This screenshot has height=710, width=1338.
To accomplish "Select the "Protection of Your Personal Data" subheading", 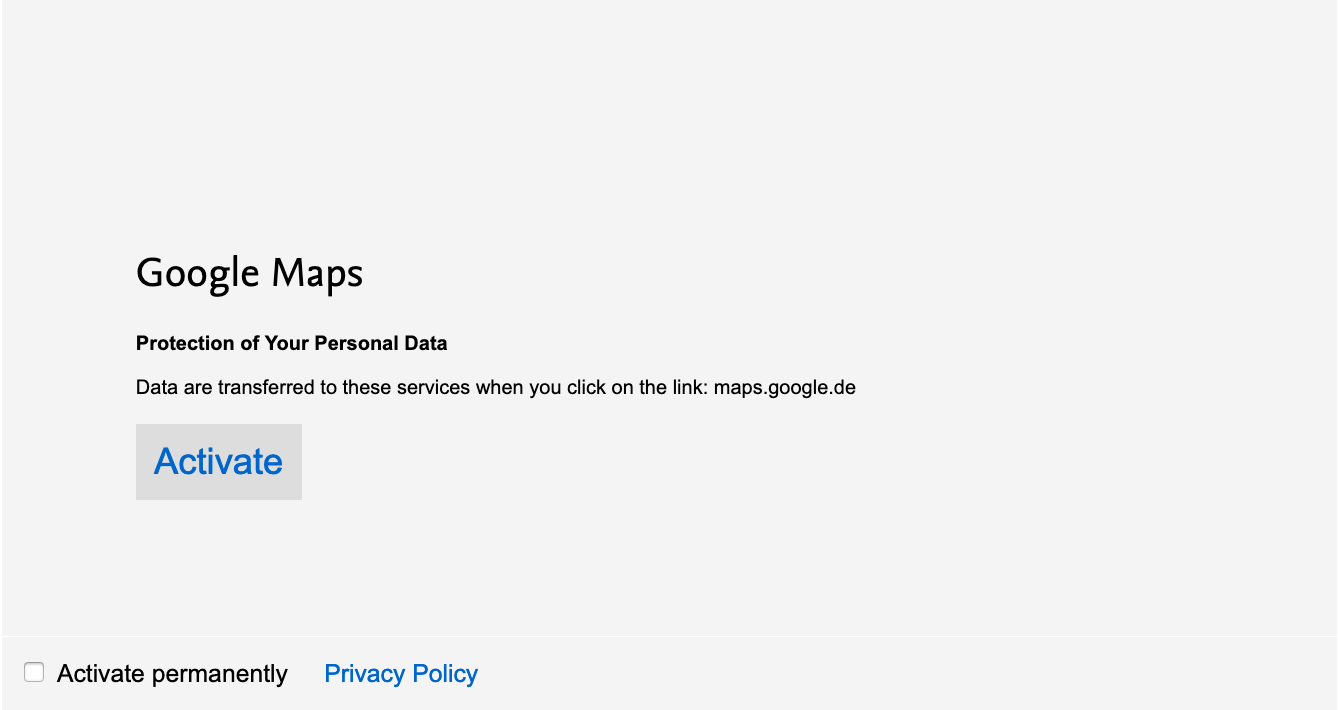I will [x=291, y=344].
